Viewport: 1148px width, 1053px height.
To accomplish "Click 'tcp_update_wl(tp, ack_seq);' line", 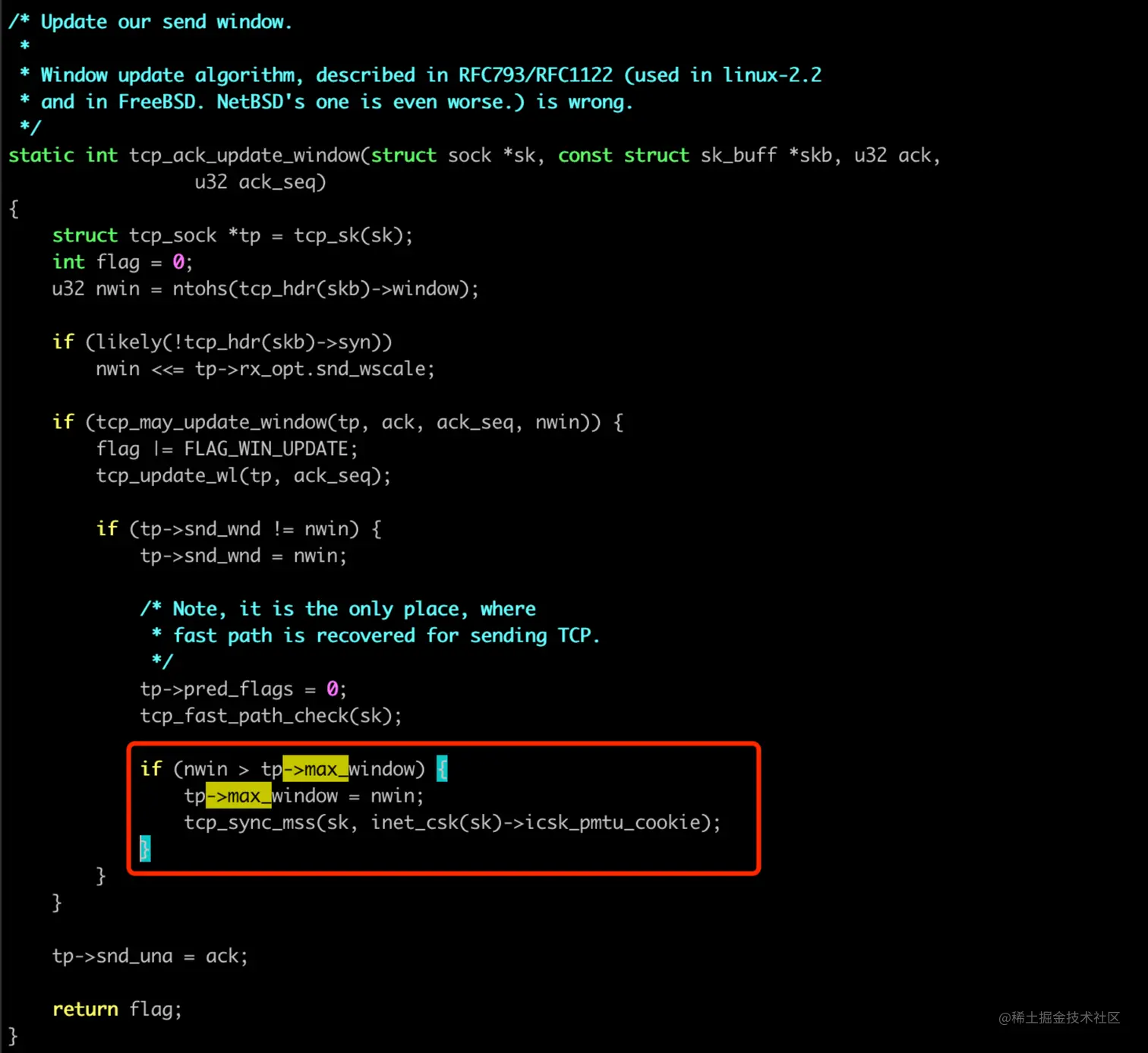I will click(243, 476).
